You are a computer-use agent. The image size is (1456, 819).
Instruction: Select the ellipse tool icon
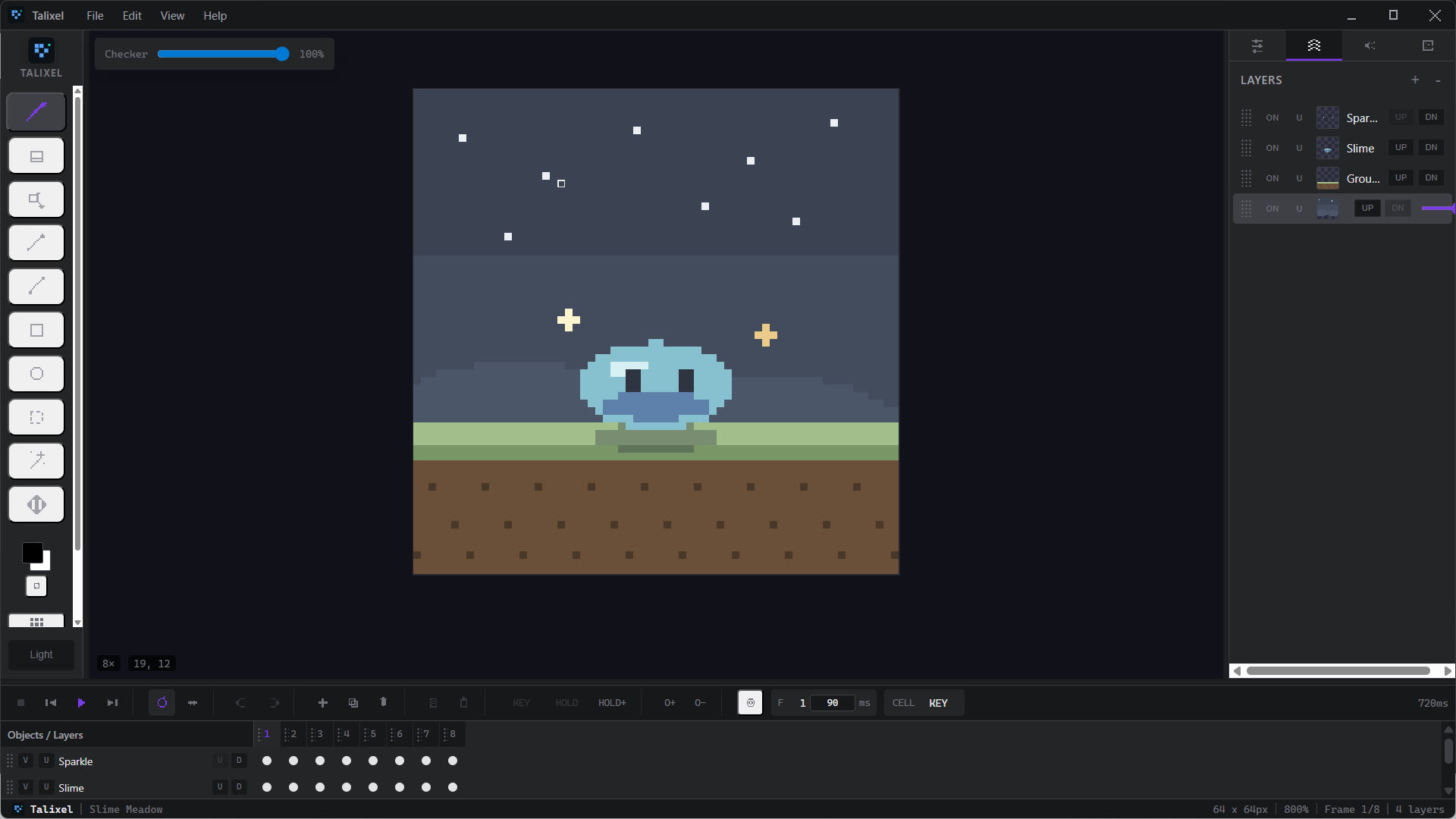(36, 374)
